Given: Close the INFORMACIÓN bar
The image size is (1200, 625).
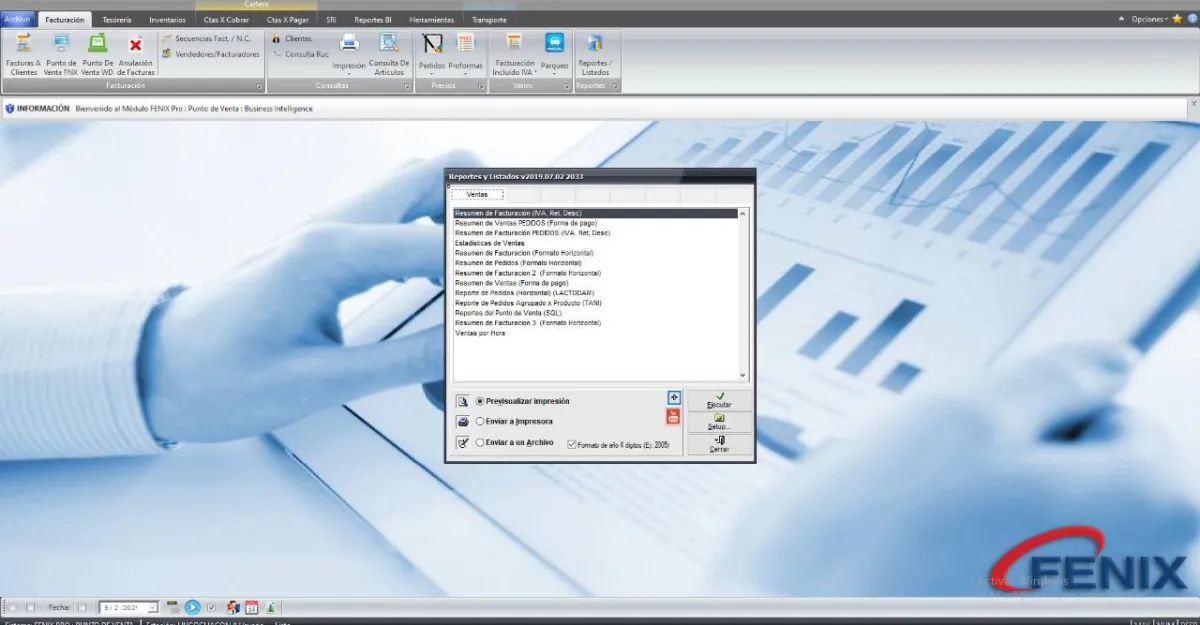Looking at the screenshot, I should pos(1193,104).
